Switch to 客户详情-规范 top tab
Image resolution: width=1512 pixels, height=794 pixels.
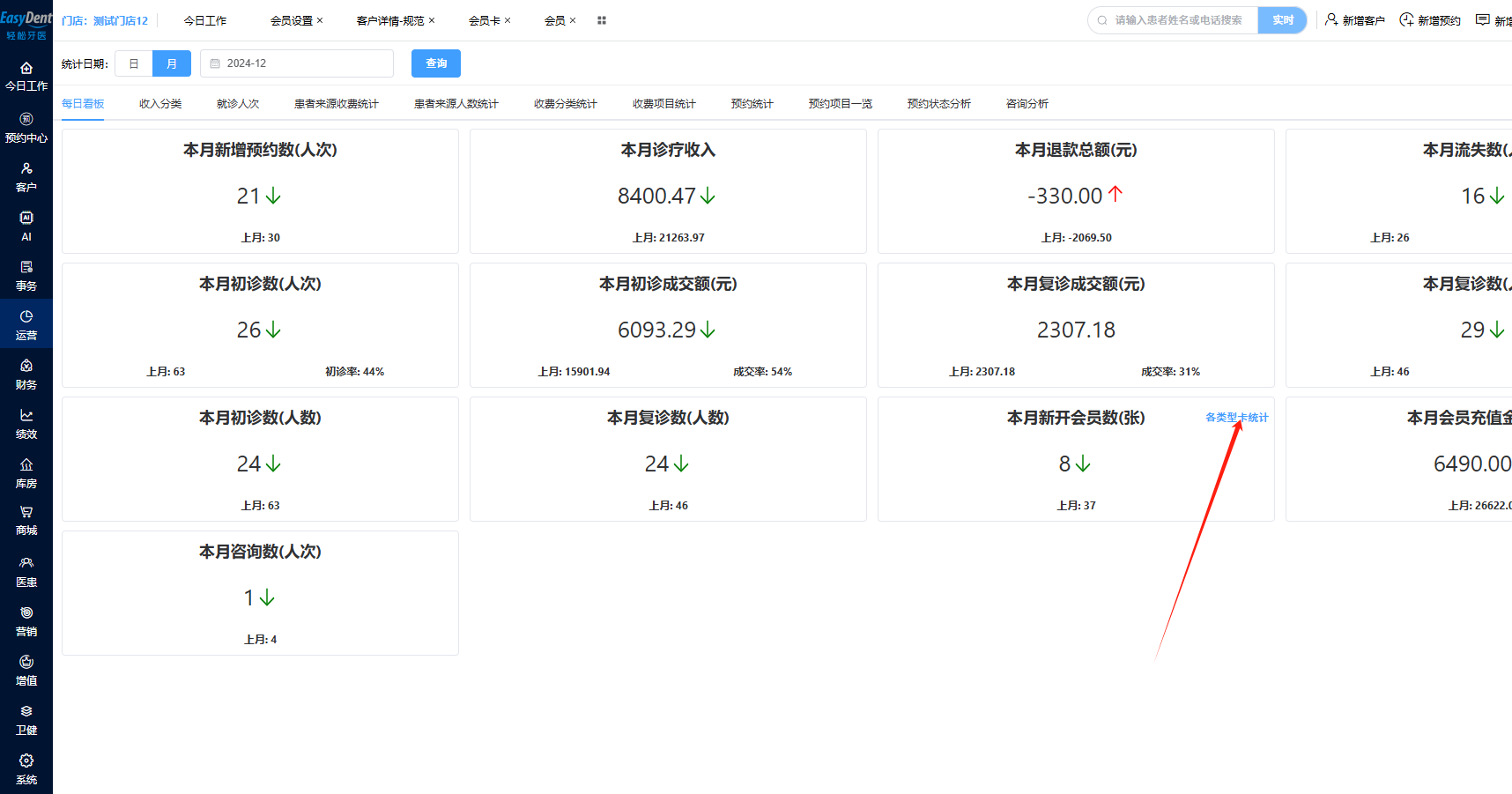(x=390, y=20)
